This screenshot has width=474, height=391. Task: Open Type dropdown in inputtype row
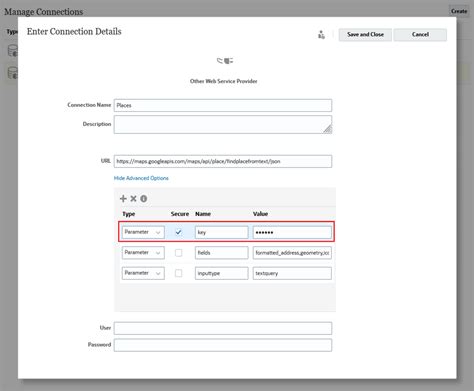click(x=143, y=273)
